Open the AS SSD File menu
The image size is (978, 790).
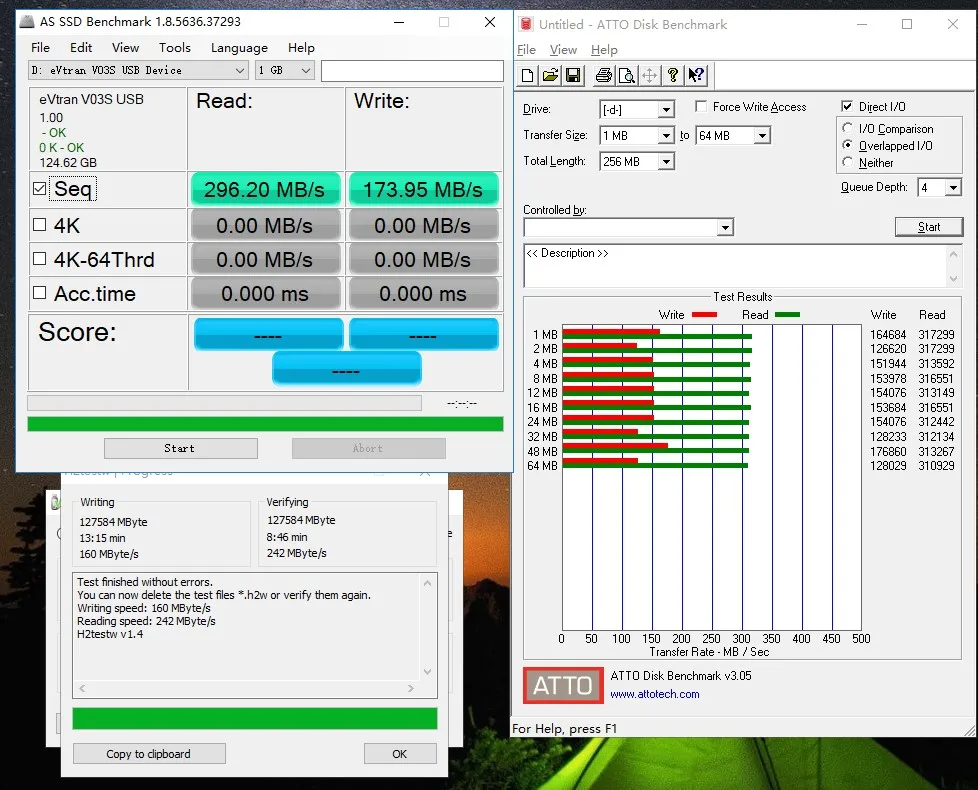tap(40, 47)
